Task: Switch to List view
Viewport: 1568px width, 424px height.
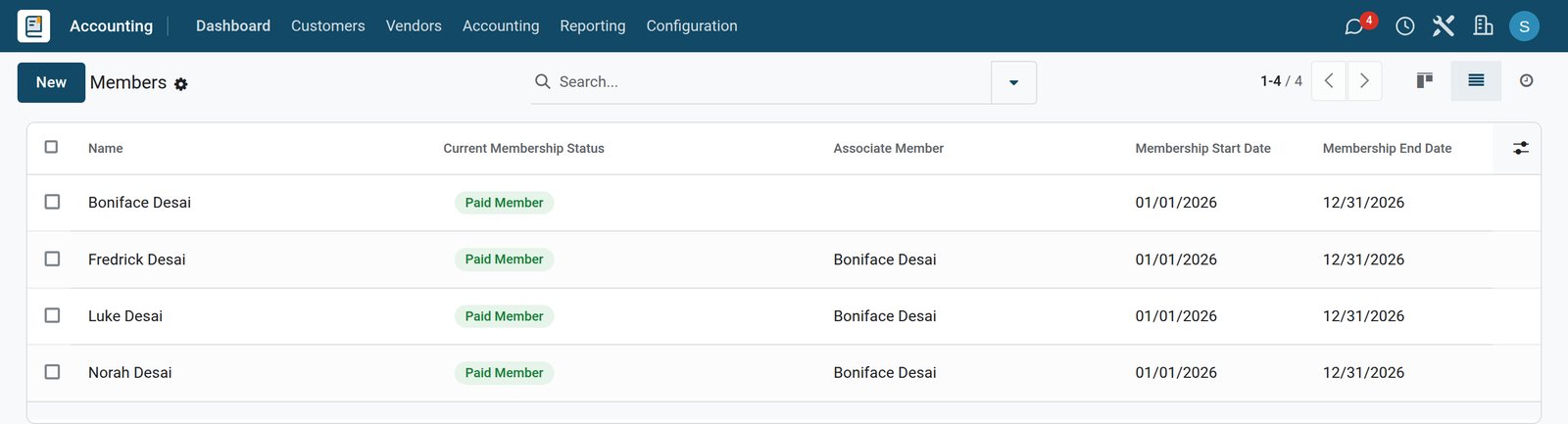Action: pos(1476,80)
